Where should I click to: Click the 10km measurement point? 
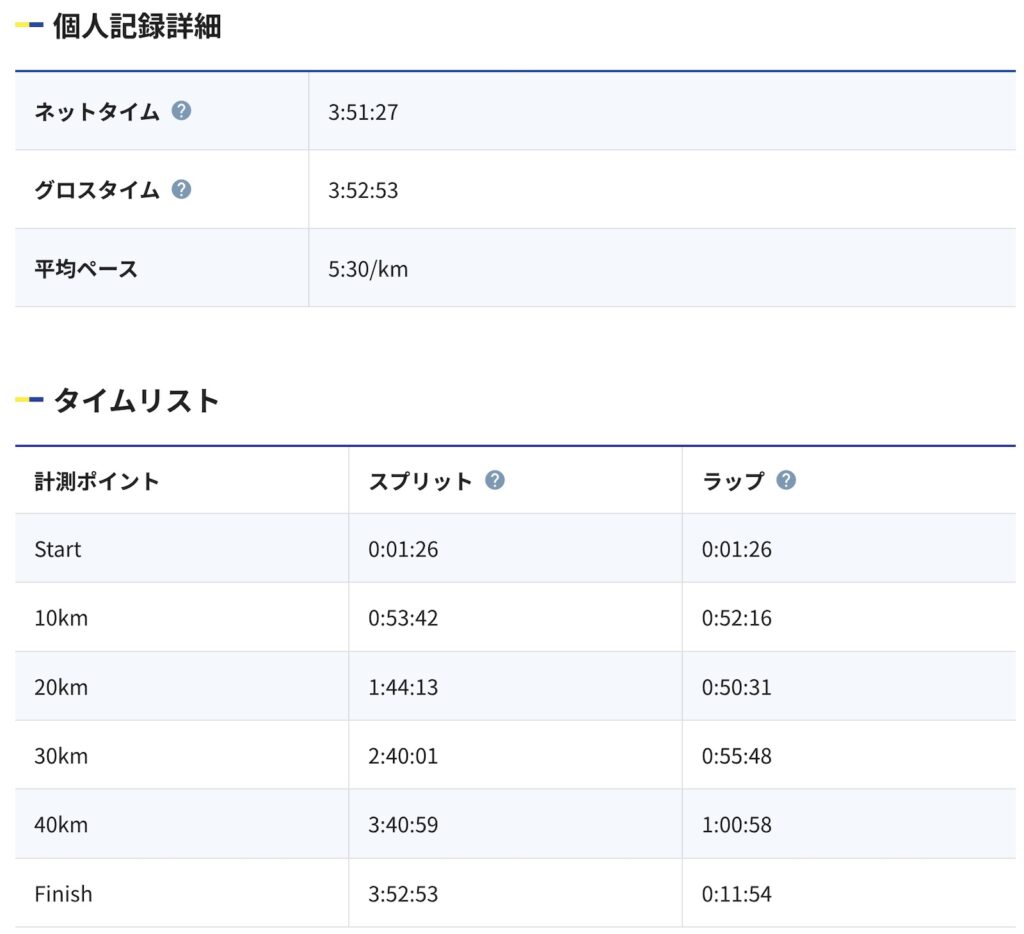61,618
